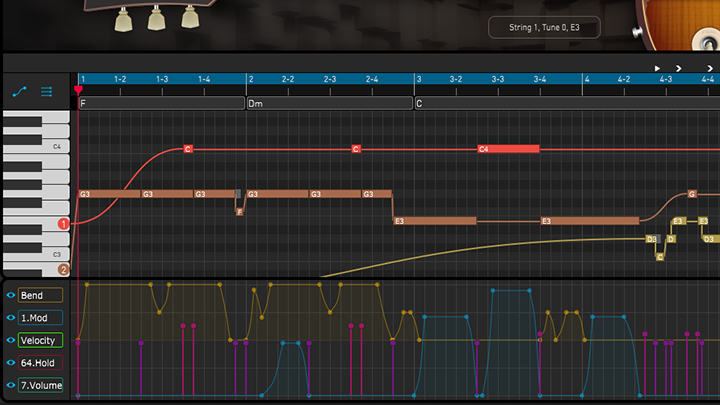Toggle visibility of the 64.Hold lane

click(11, 363)
